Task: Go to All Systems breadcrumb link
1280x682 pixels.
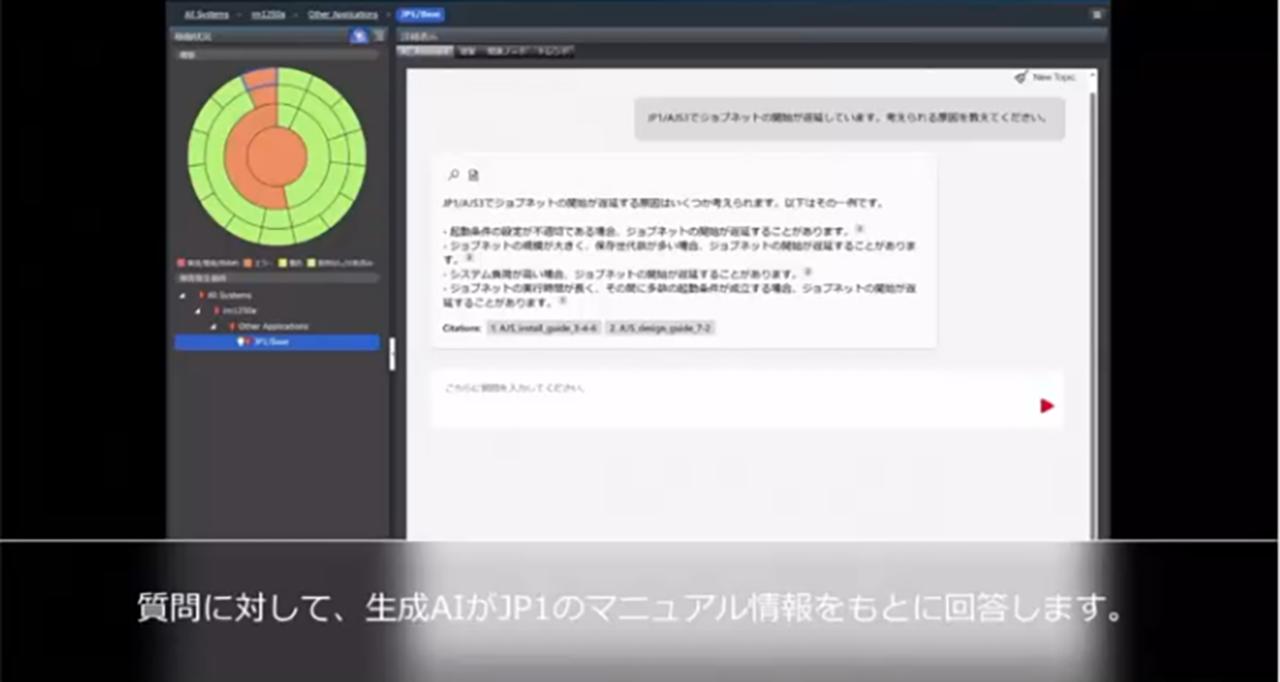Action: [207, 15]
